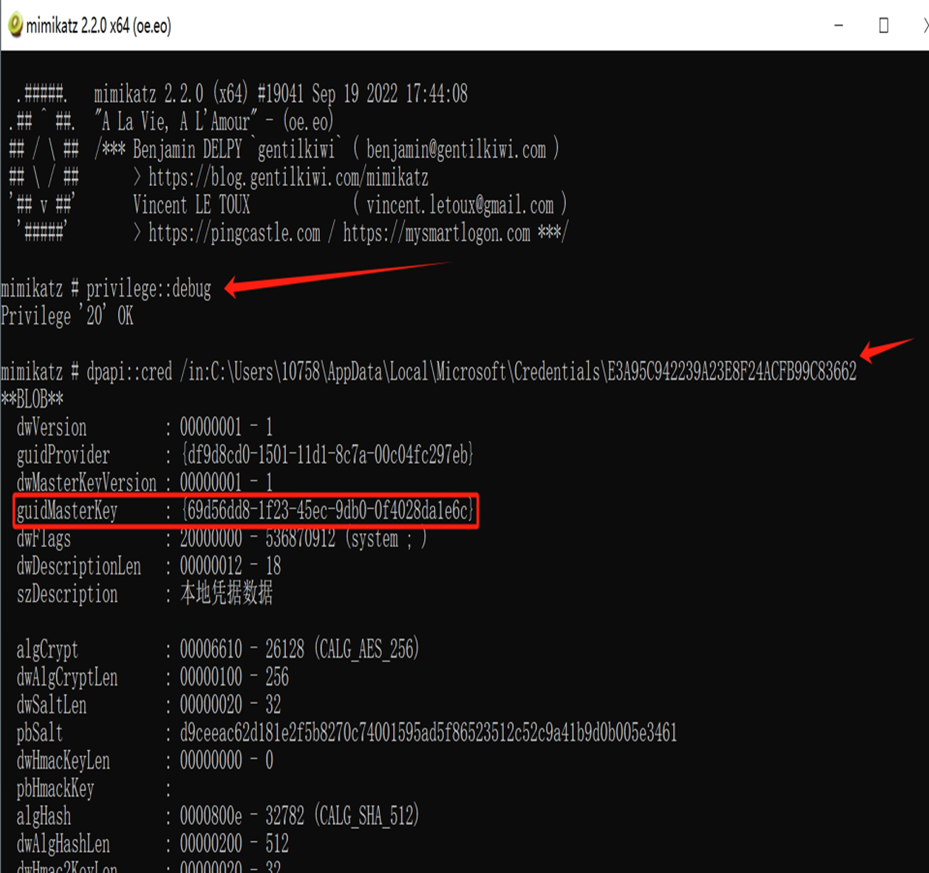Click the algHash value with CALG_SHA_512
Viewport: 929px width, 873px height.
(x=300, y=816)
